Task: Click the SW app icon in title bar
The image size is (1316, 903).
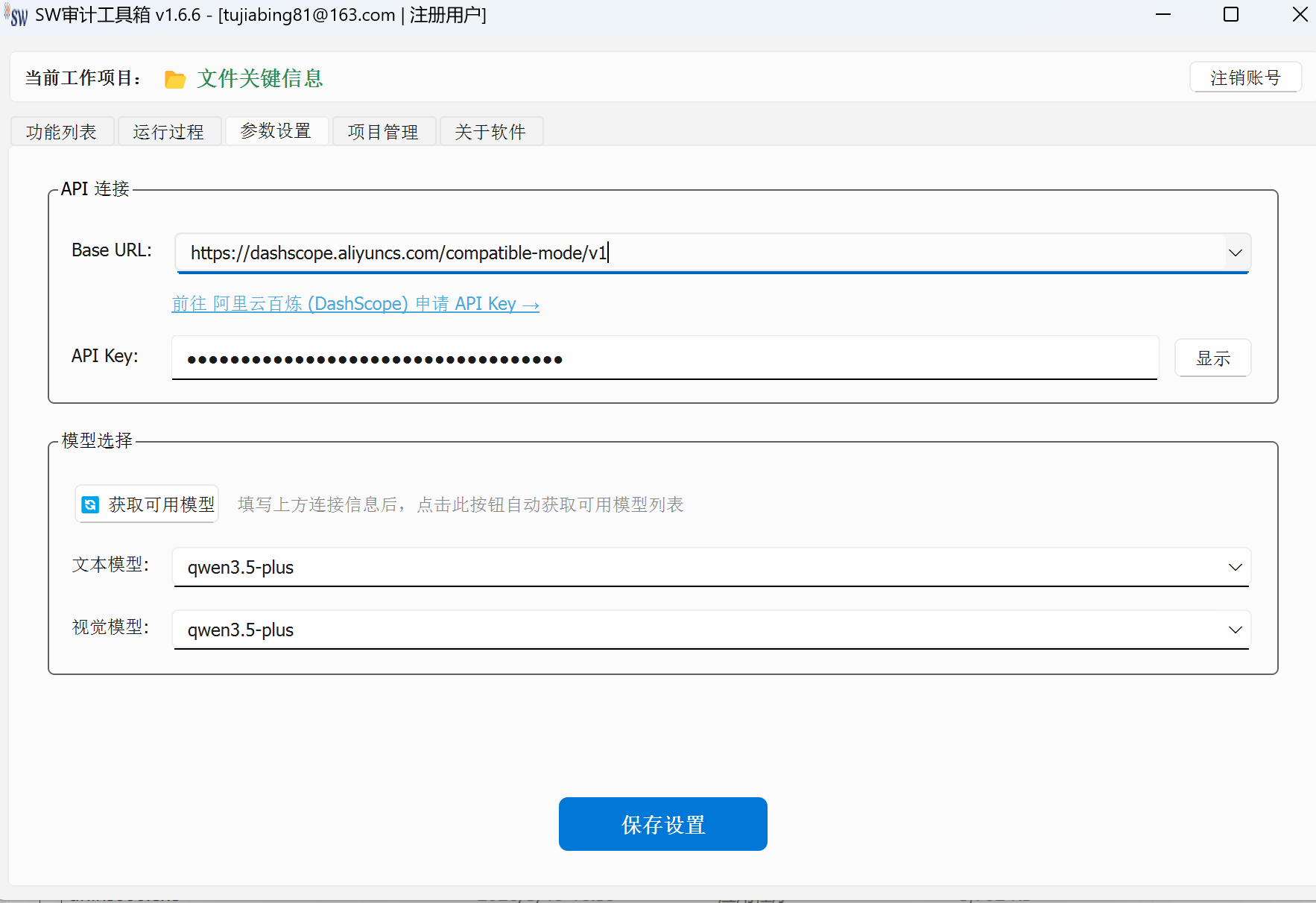Action: [16, 15]
